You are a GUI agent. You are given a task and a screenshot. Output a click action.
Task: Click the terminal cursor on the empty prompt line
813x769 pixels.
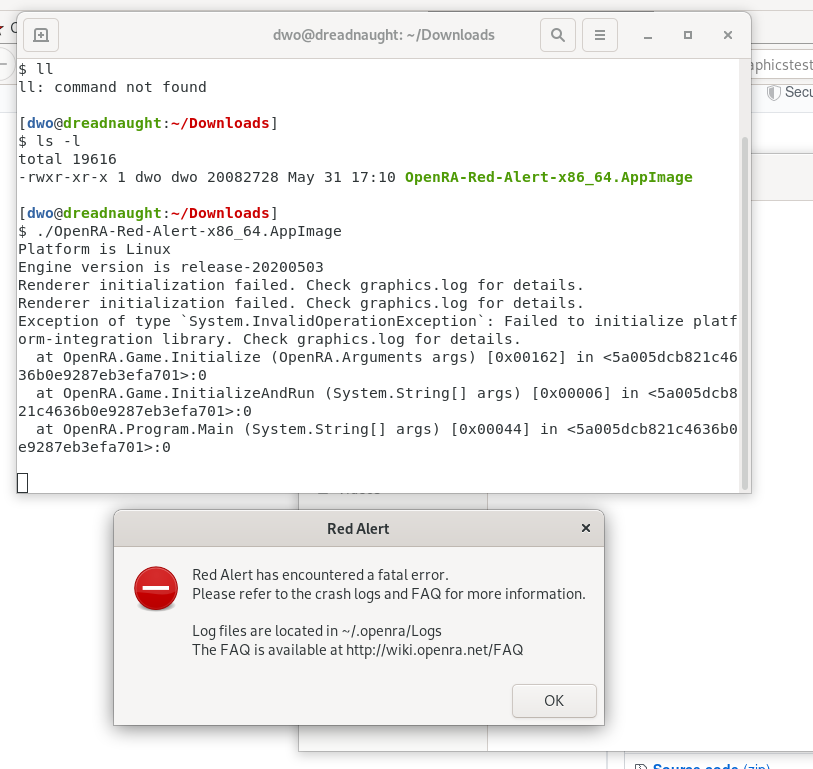point(22,483)
